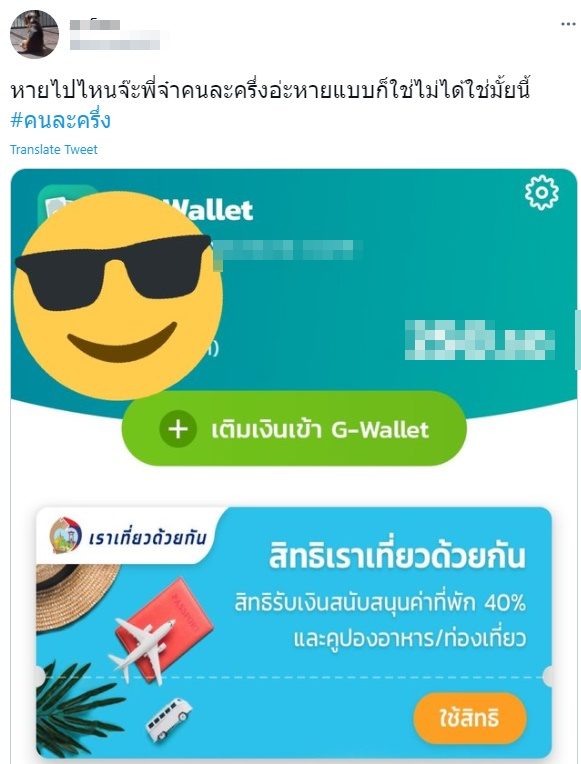This screenshot has height=764, width=581.
Task: Select the สิทธิเราเที่ยวด้วยกัน banner title
Action: pyautogui.click(x=397, y=556)
